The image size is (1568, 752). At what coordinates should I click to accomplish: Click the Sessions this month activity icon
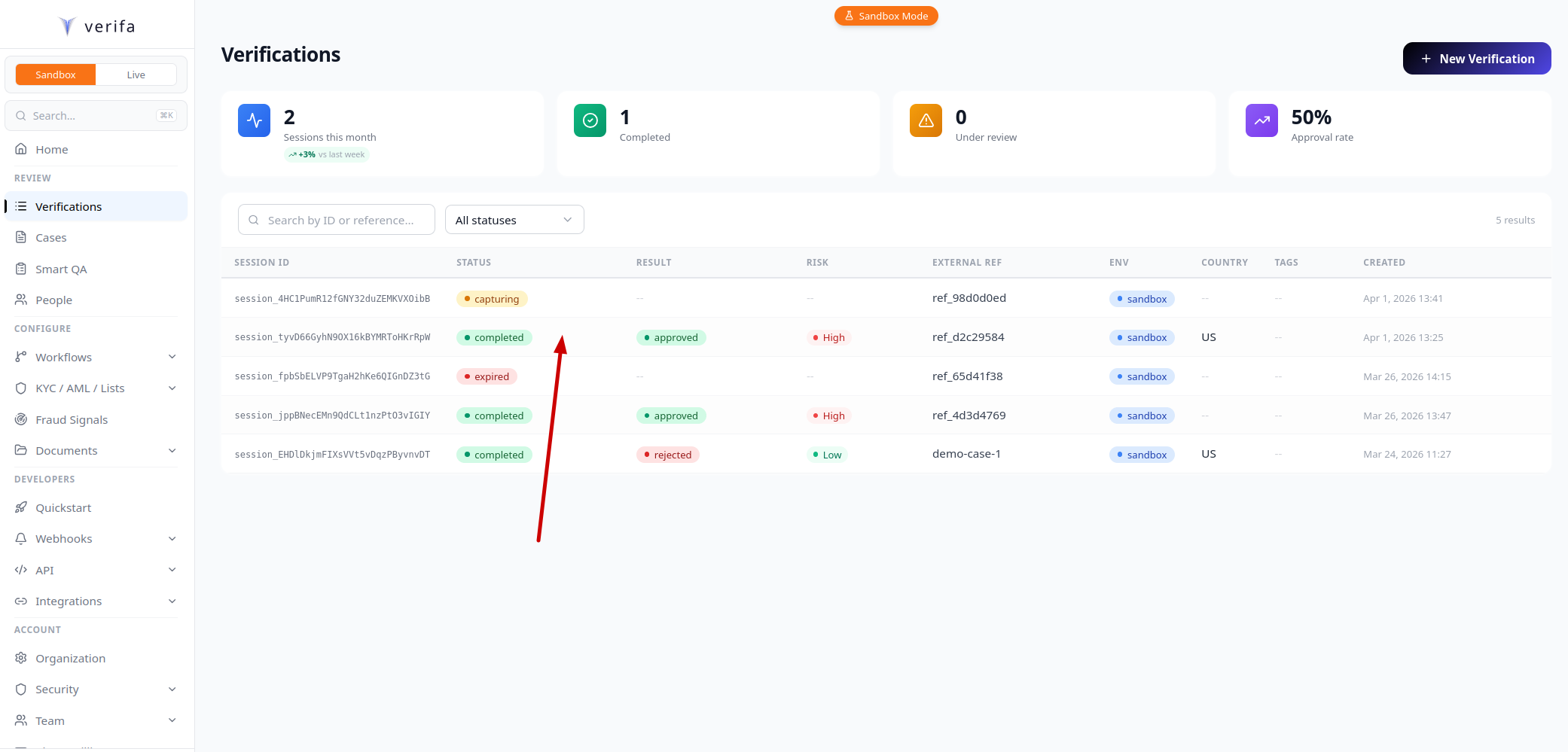254,120
